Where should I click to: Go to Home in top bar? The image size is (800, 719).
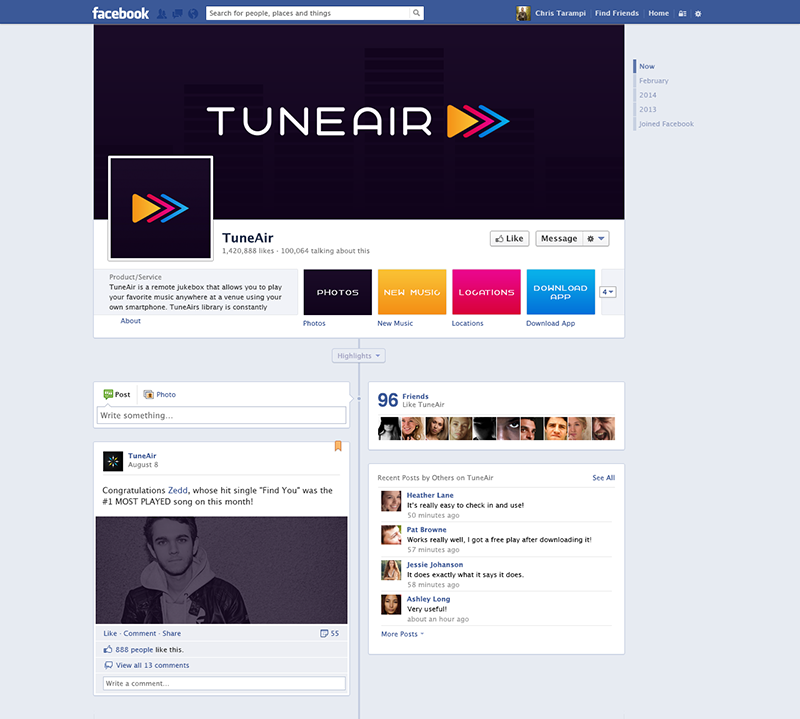[x=659, y=13]
